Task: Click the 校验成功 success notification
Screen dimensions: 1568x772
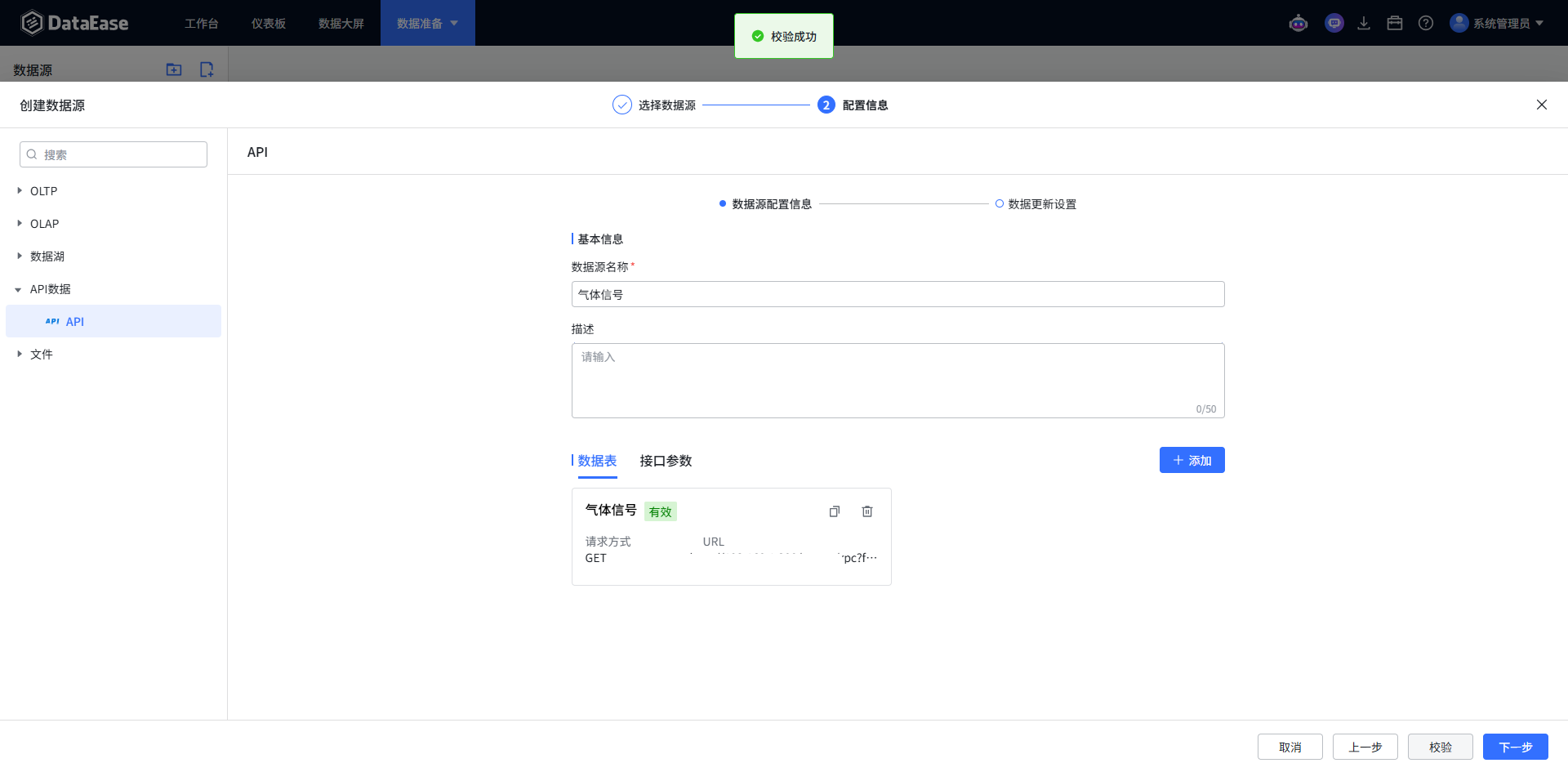Action: pyautogui.click(x=784, y=36)
